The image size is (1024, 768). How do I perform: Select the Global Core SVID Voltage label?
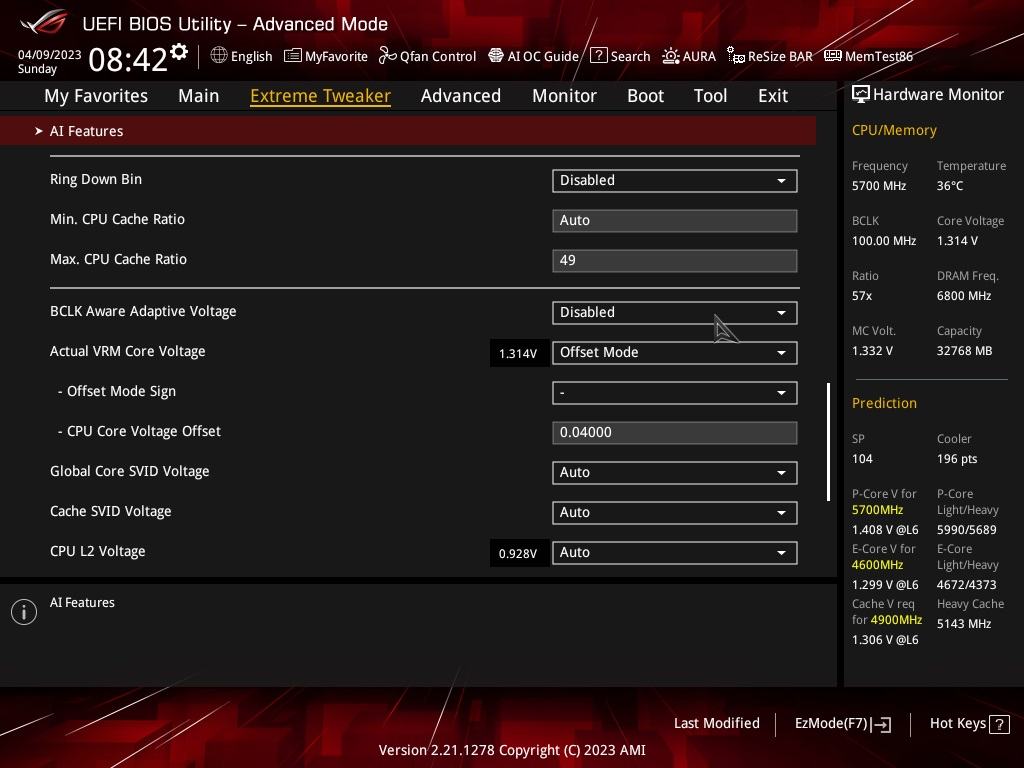129,472
